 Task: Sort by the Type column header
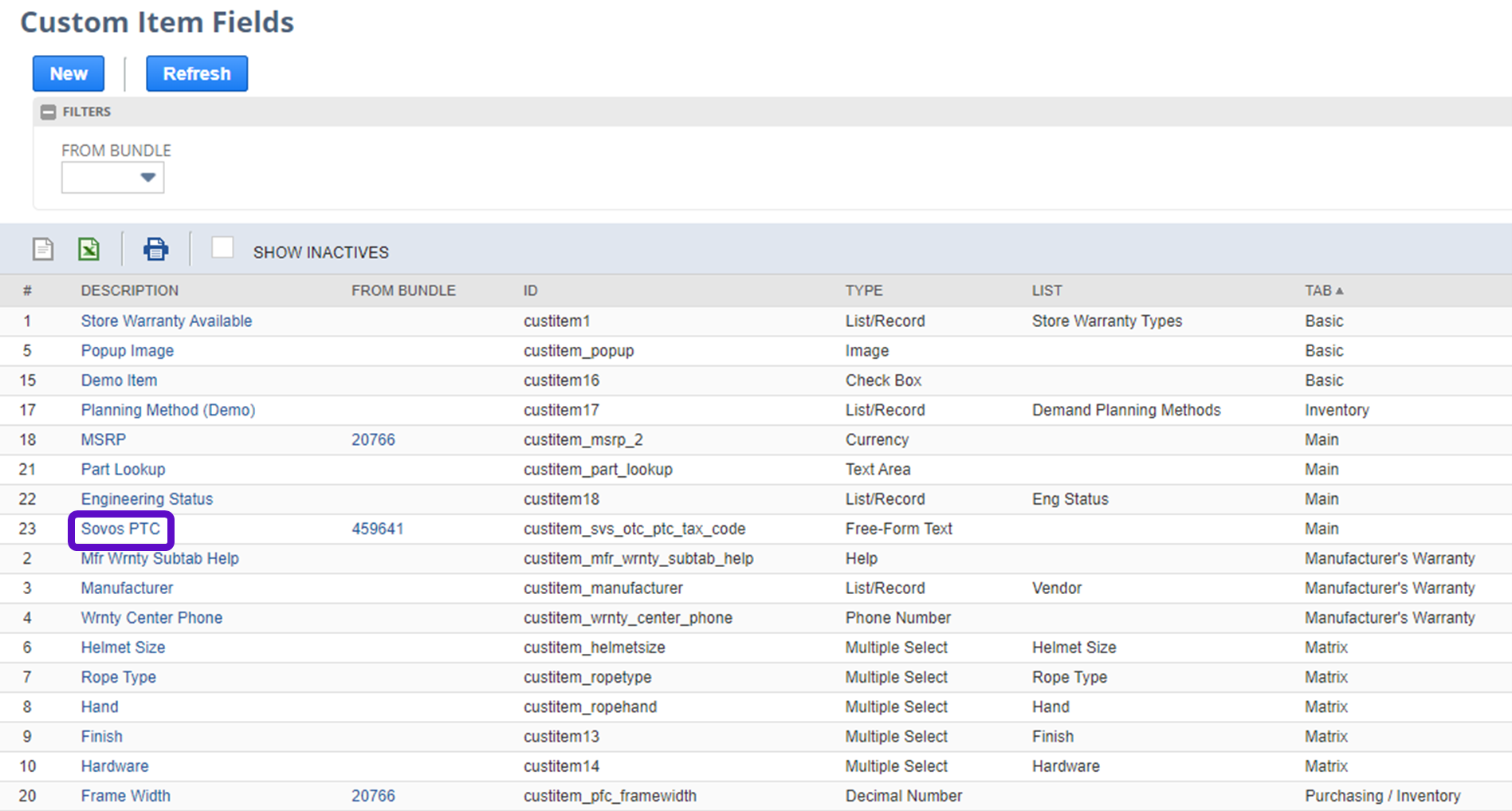pos(863,290)
